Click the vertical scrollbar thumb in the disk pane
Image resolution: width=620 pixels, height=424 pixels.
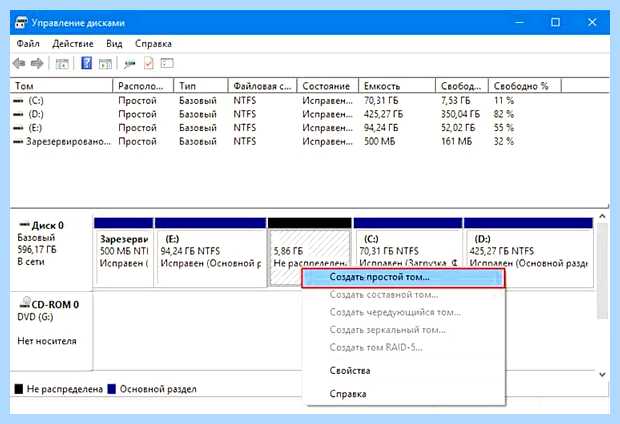[602, 270]
